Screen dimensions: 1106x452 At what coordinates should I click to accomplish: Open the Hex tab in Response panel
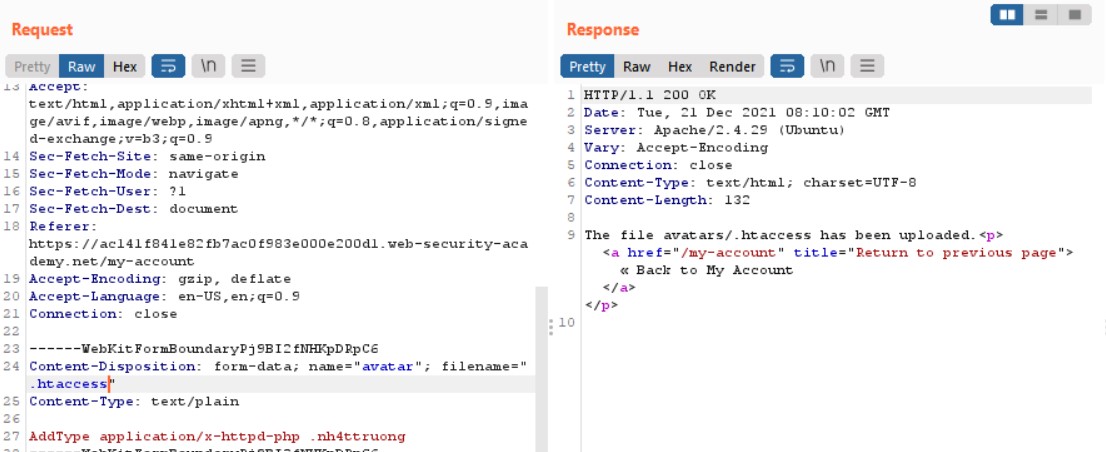(x=680, y=67)
